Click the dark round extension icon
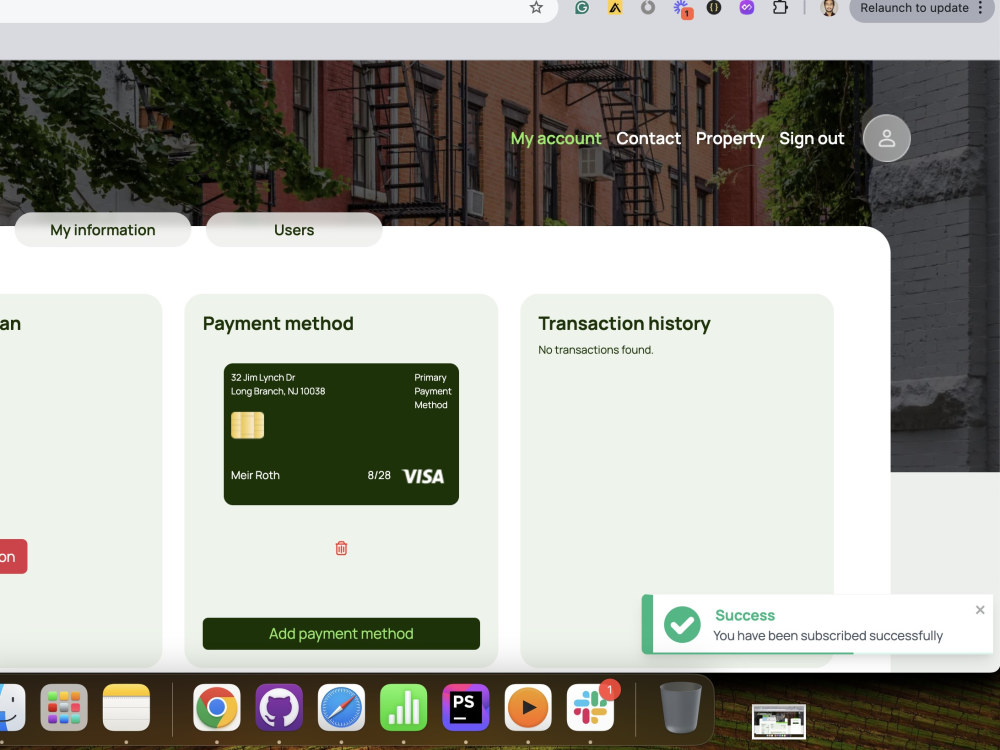Screen dimensions: 1000x750 point(714,8)
